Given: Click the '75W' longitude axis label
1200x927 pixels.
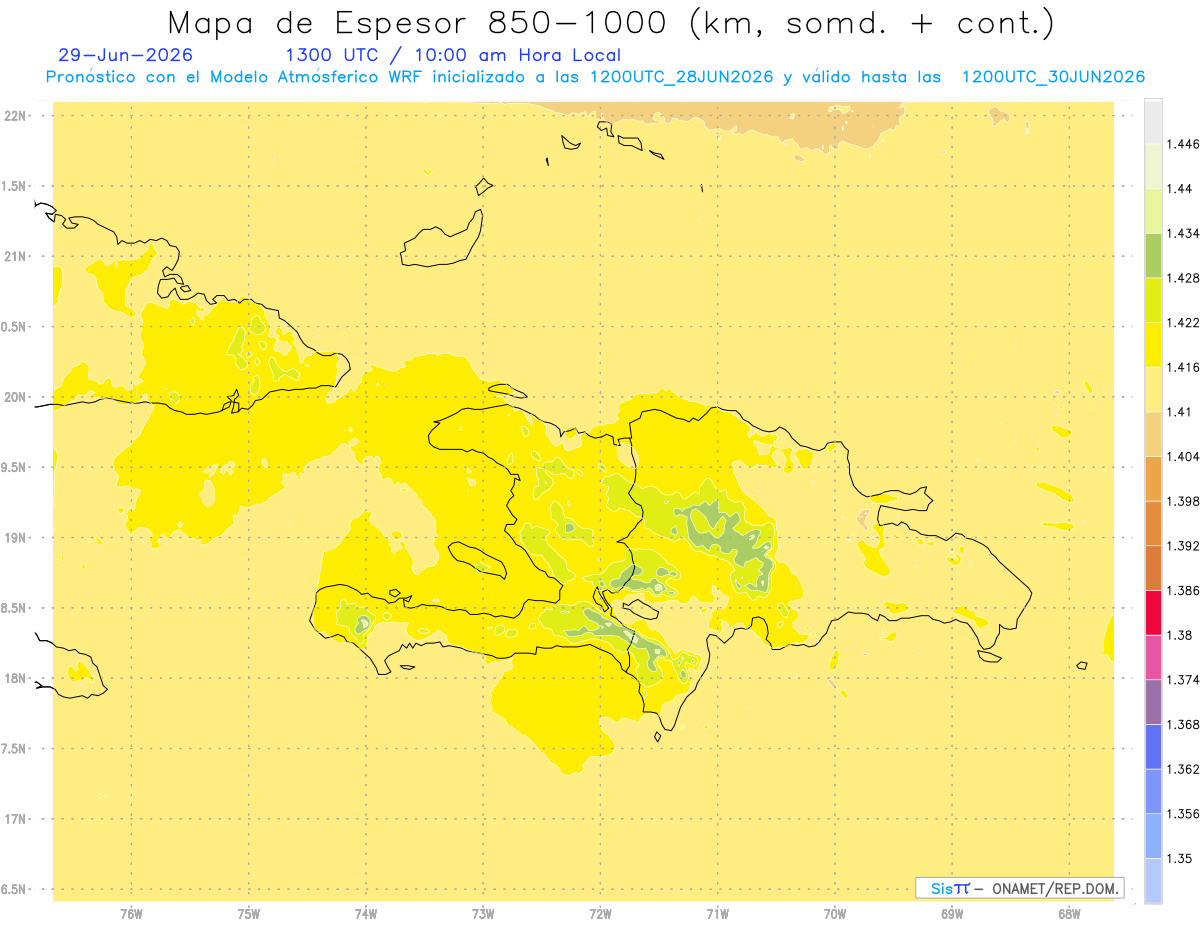Looking at the screenshot, I should 249,913.
